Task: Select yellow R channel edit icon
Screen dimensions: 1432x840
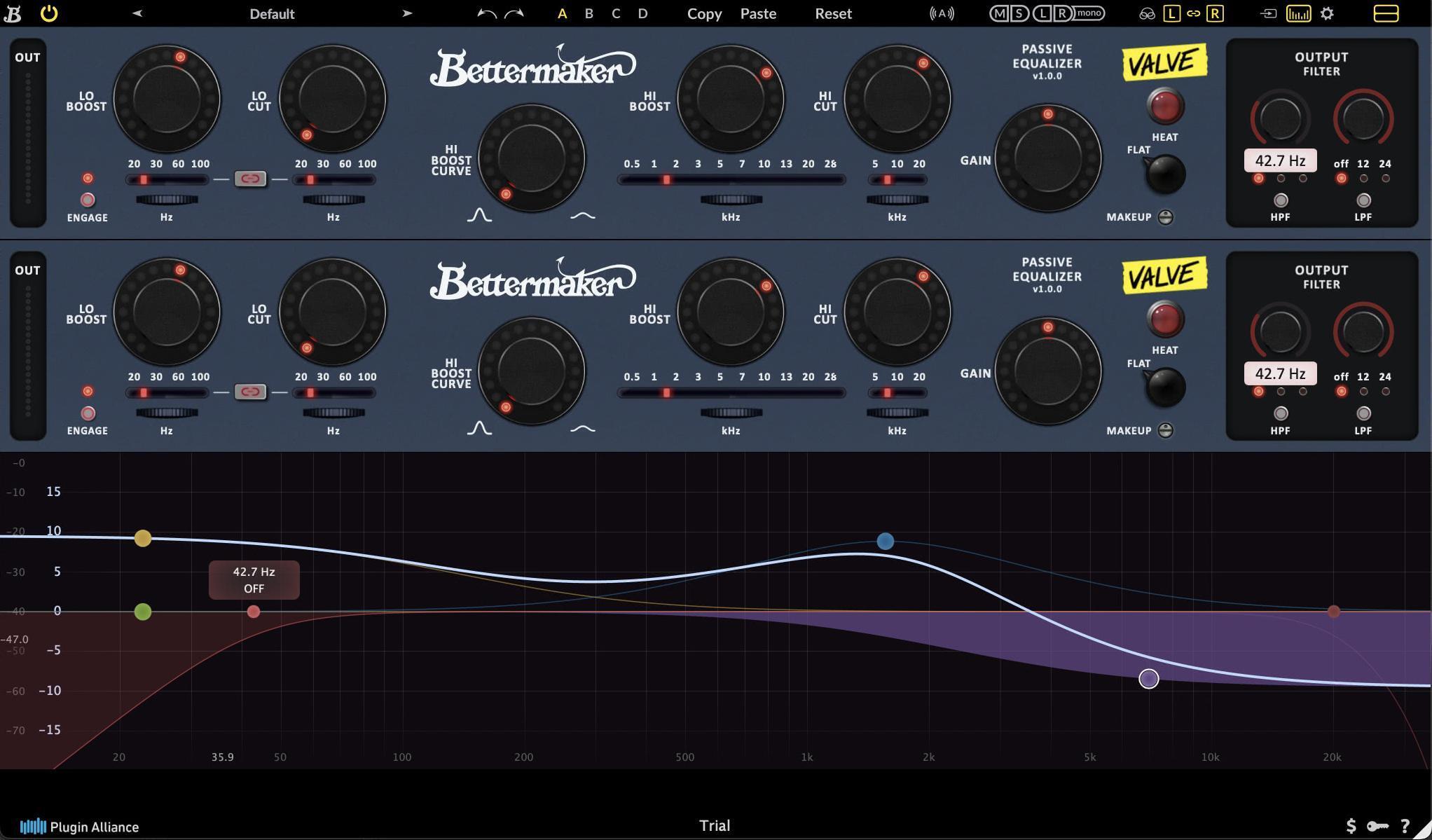Action: [1215, 13]
